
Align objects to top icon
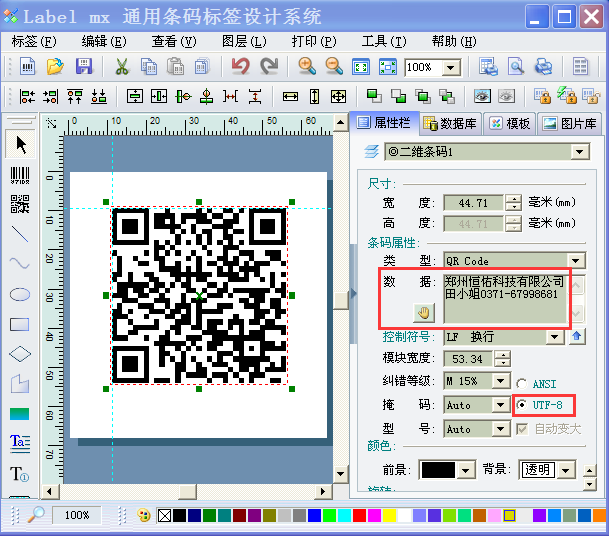tap(75, 96)
